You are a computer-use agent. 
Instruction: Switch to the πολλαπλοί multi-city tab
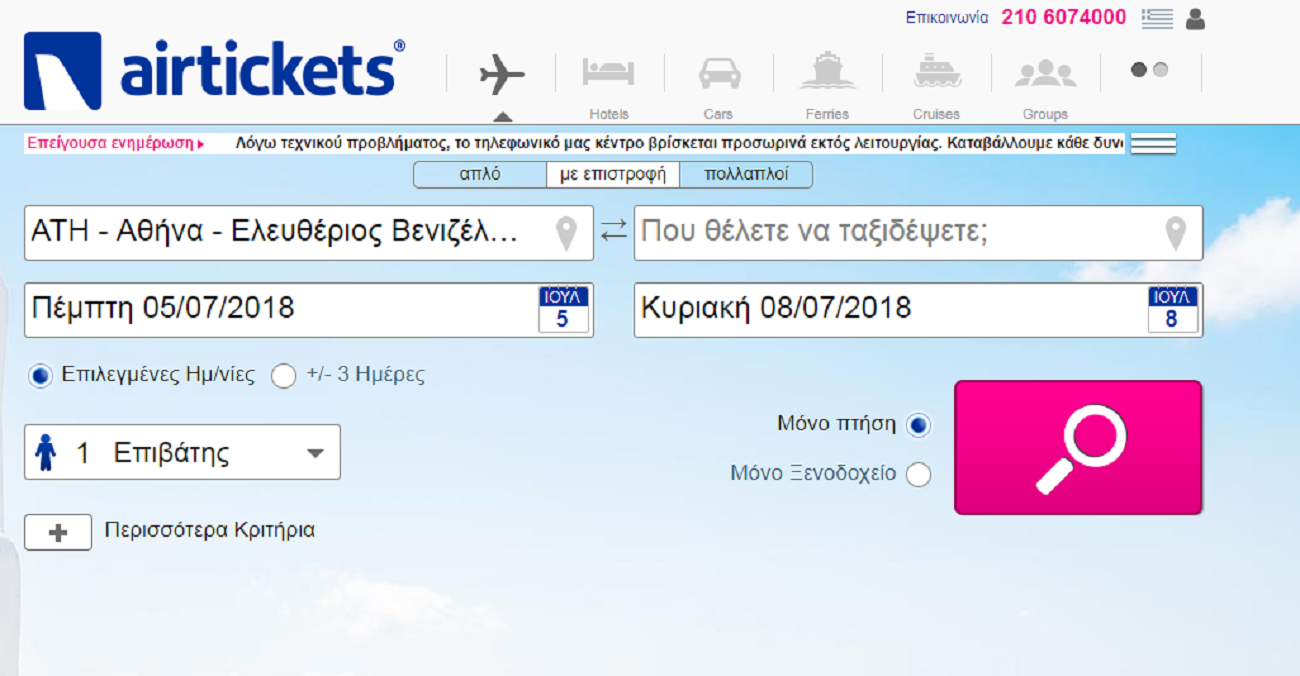tap(746, 174)
